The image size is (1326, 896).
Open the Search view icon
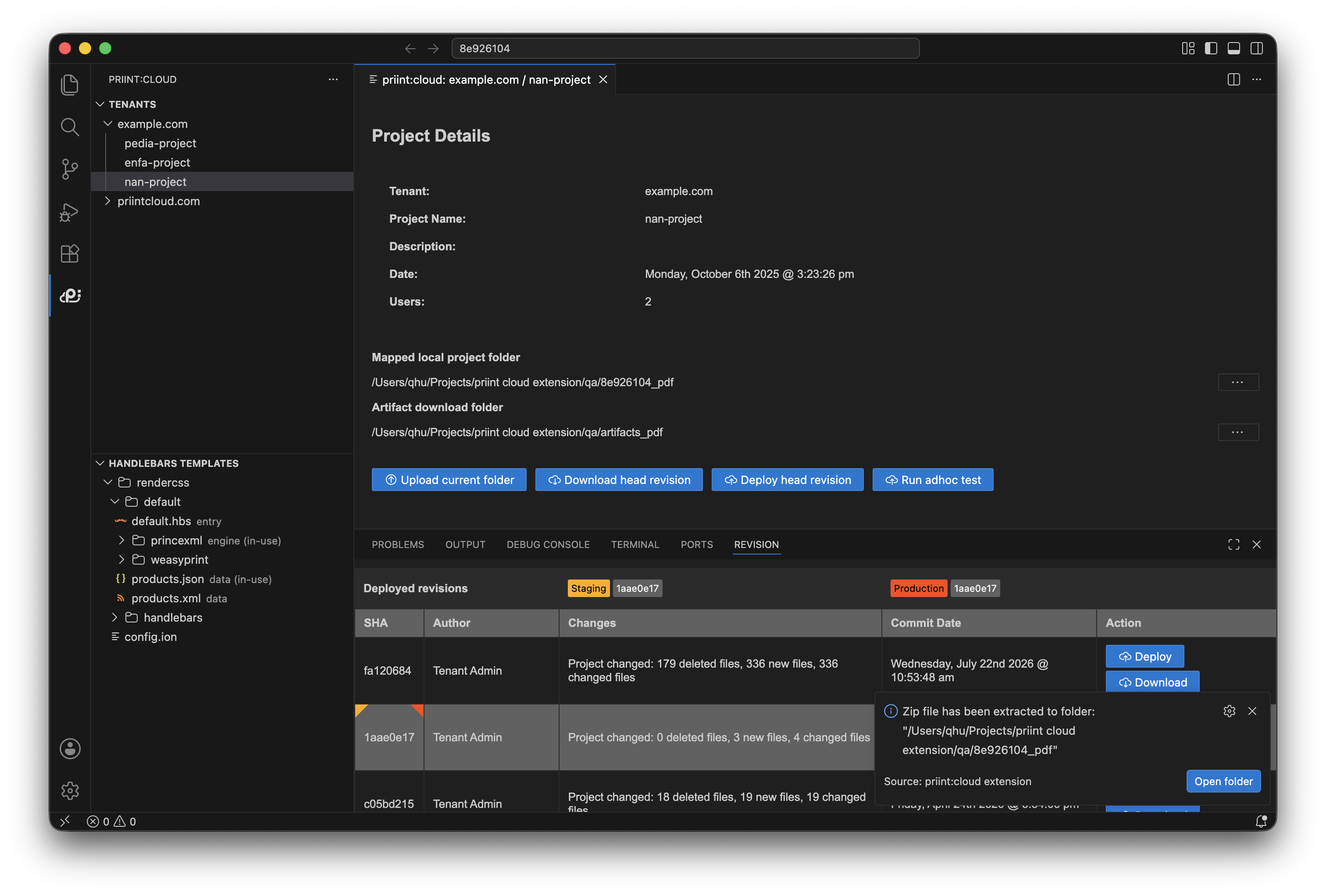(x=70, y=127)
